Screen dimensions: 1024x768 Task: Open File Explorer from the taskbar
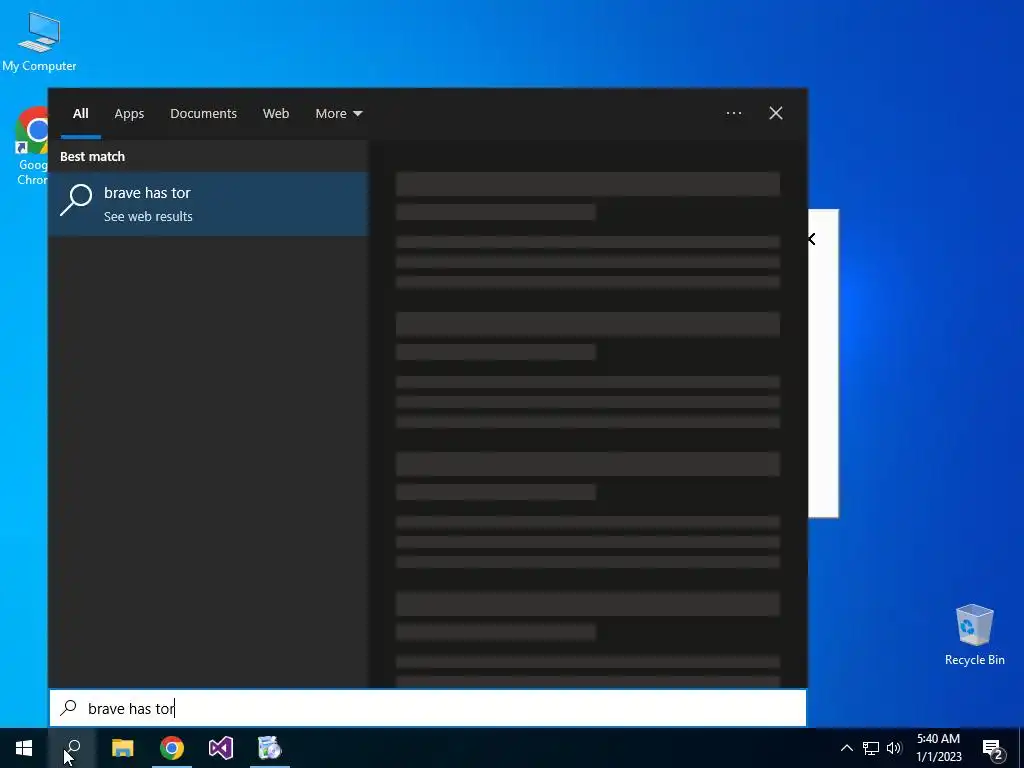(x=122, y=748)
